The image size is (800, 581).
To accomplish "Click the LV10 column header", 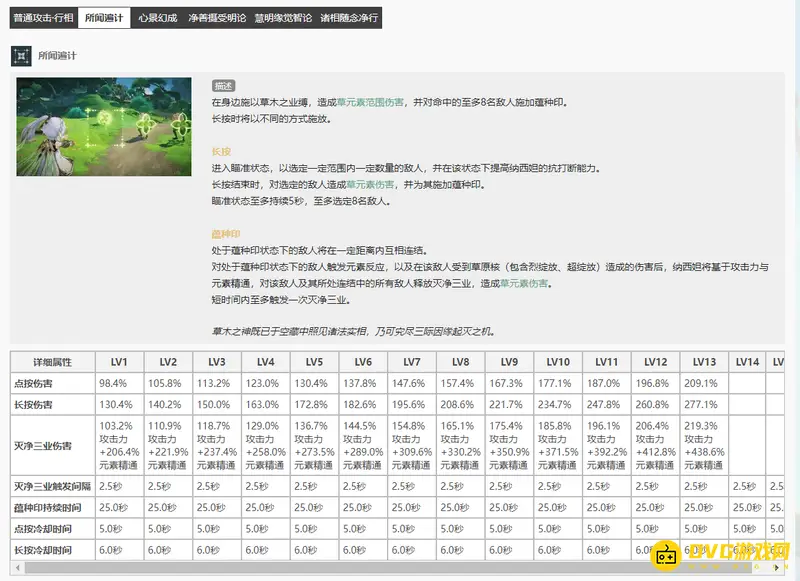I will [558, 361].
